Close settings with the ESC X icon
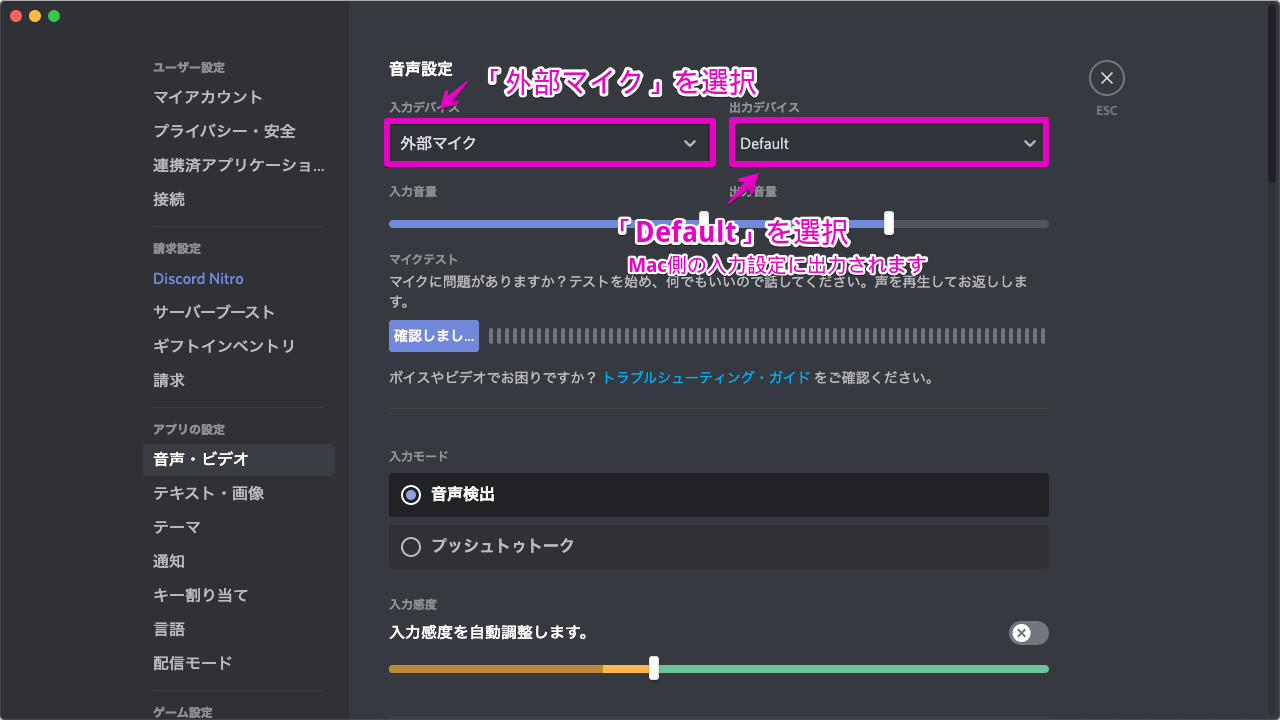Viewport: 1280px width, 720px height. click(1107, 78)
